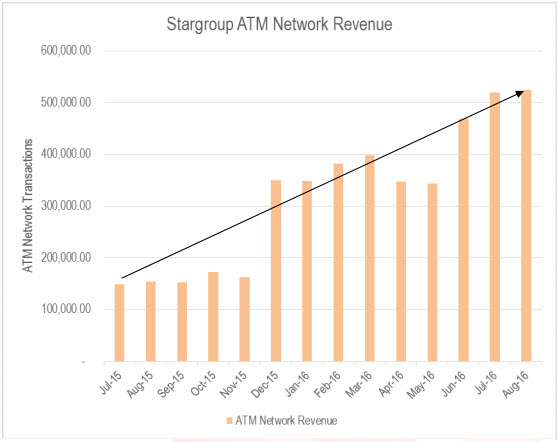Click the 100,000.00 axis label
557x442 pixels.
coord(66,309)
